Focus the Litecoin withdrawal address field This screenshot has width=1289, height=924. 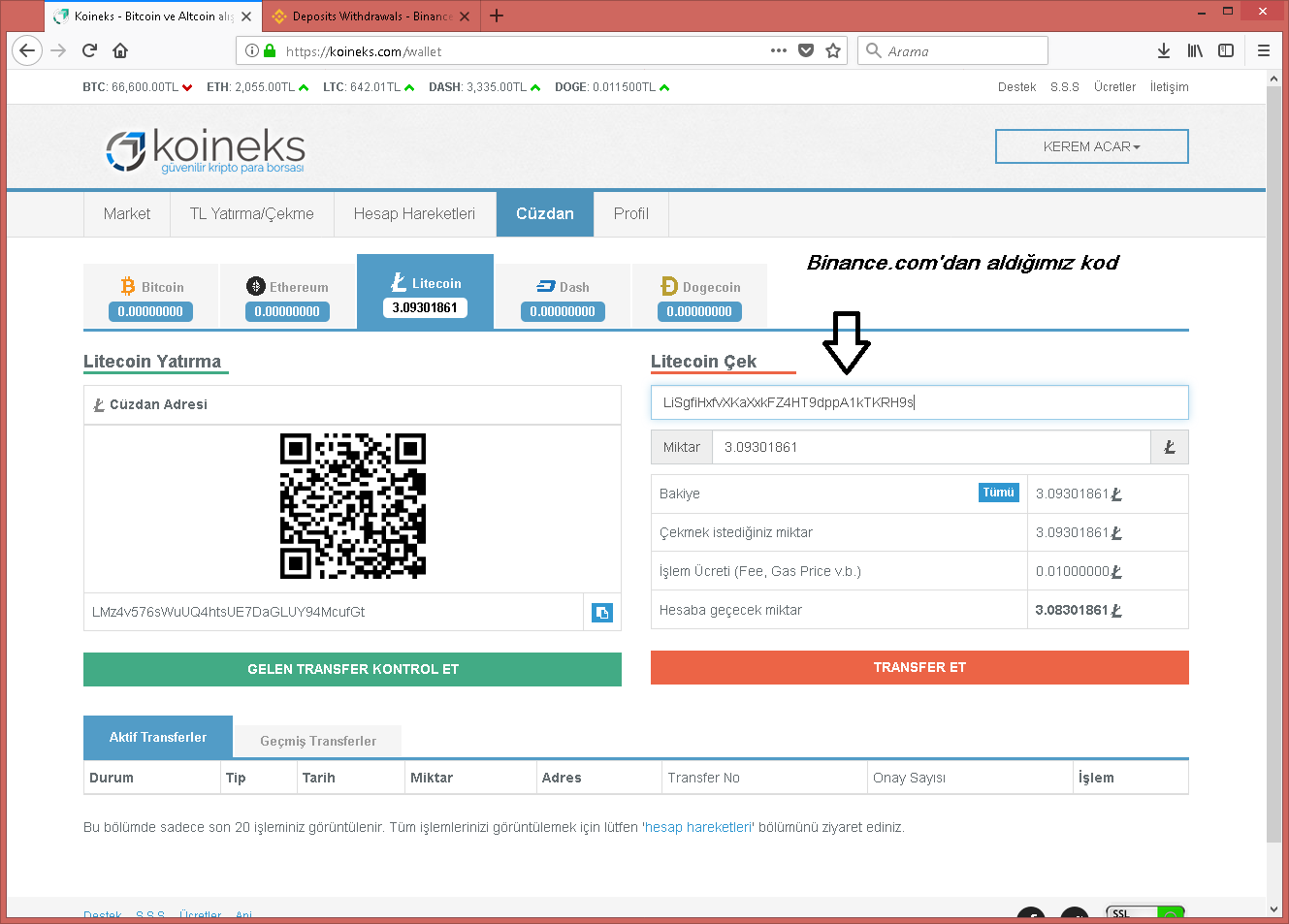point(919,402)
